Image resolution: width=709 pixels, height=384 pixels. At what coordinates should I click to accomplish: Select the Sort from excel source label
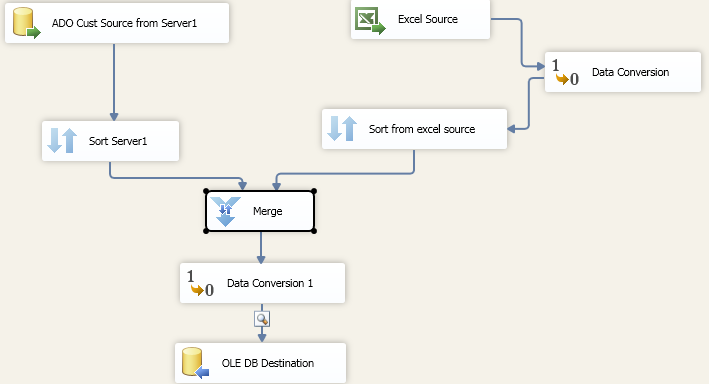[x=422, y=129]
